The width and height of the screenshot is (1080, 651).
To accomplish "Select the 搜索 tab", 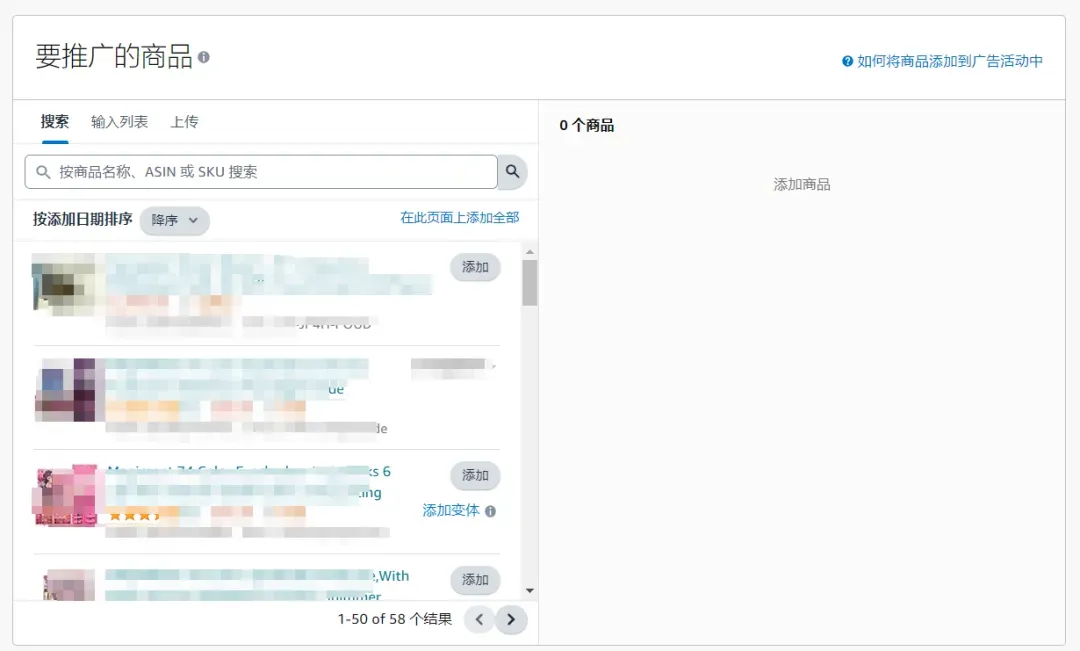I will (55, 122).
